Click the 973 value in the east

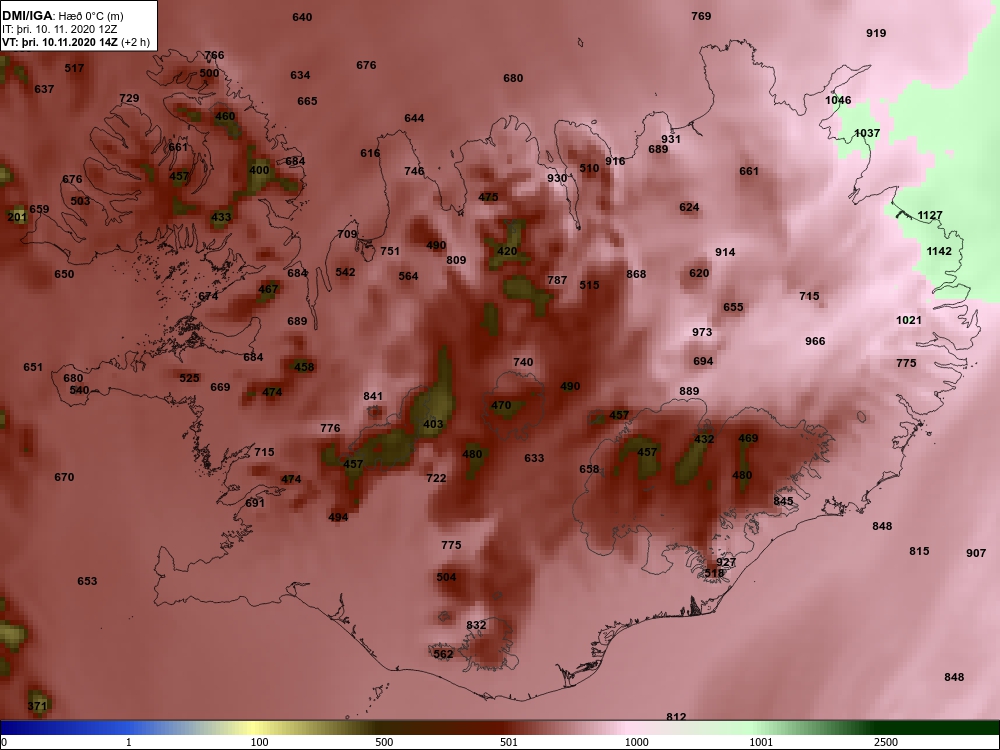[x=702, y=332]
